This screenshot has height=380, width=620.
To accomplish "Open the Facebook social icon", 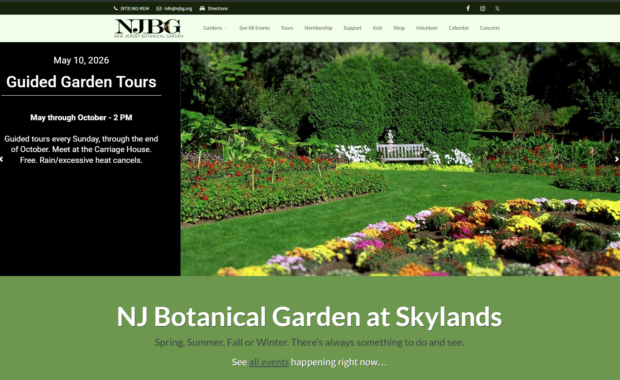I will 468,8.
